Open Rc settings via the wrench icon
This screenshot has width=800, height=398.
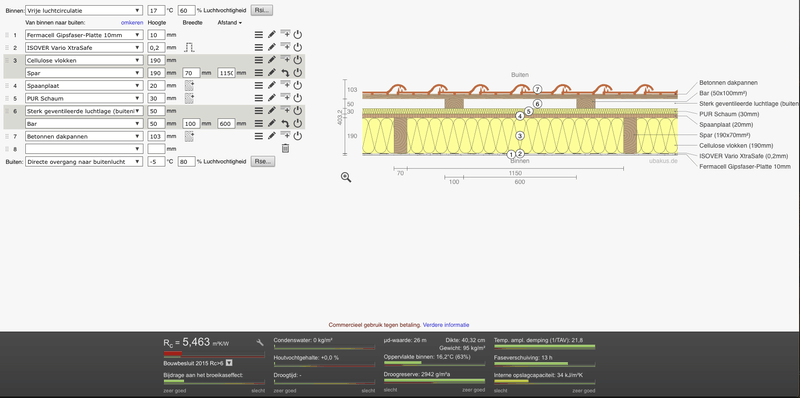(x=260, y=343)
